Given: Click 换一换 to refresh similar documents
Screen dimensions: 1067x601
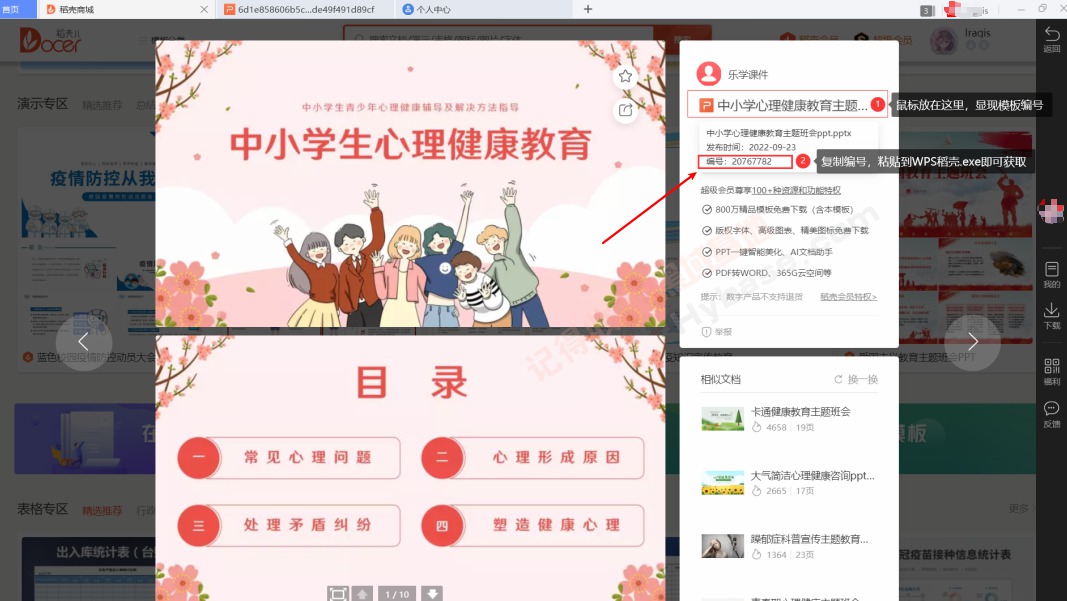Looking at the screenshot, I should point(863,379).
